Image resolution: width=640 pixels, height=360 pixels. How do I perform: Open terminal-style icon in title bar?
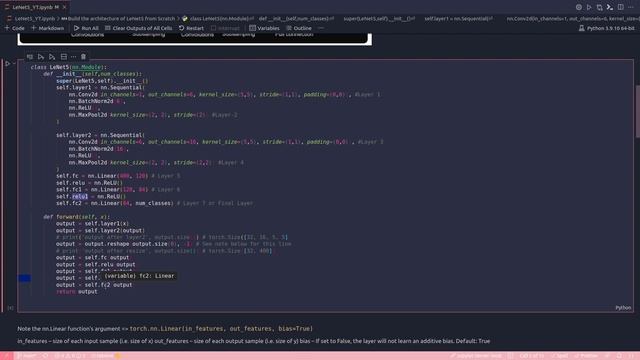click(x=610, y=7)
